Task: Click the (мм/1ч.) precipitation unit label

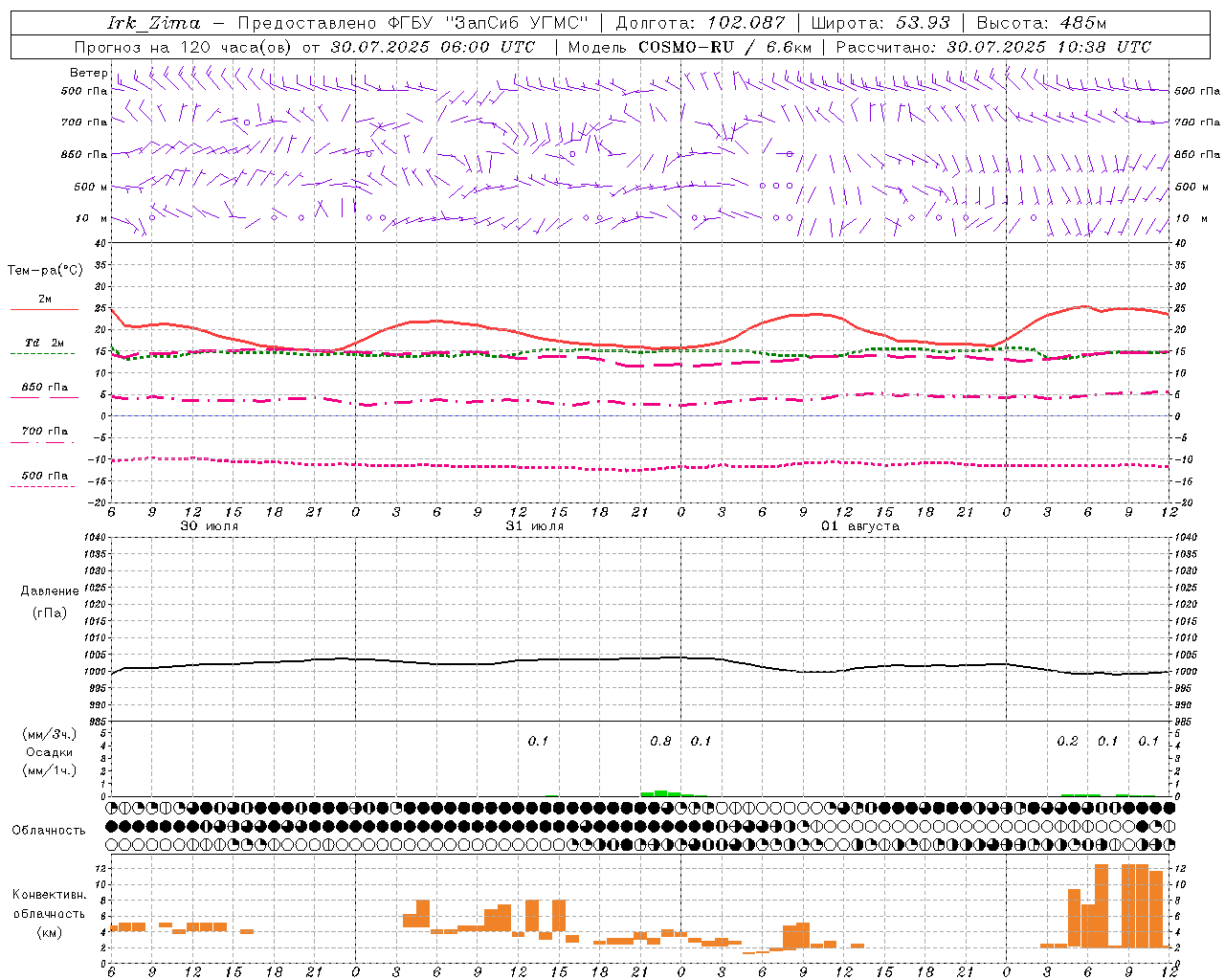Action: (50, 770)
